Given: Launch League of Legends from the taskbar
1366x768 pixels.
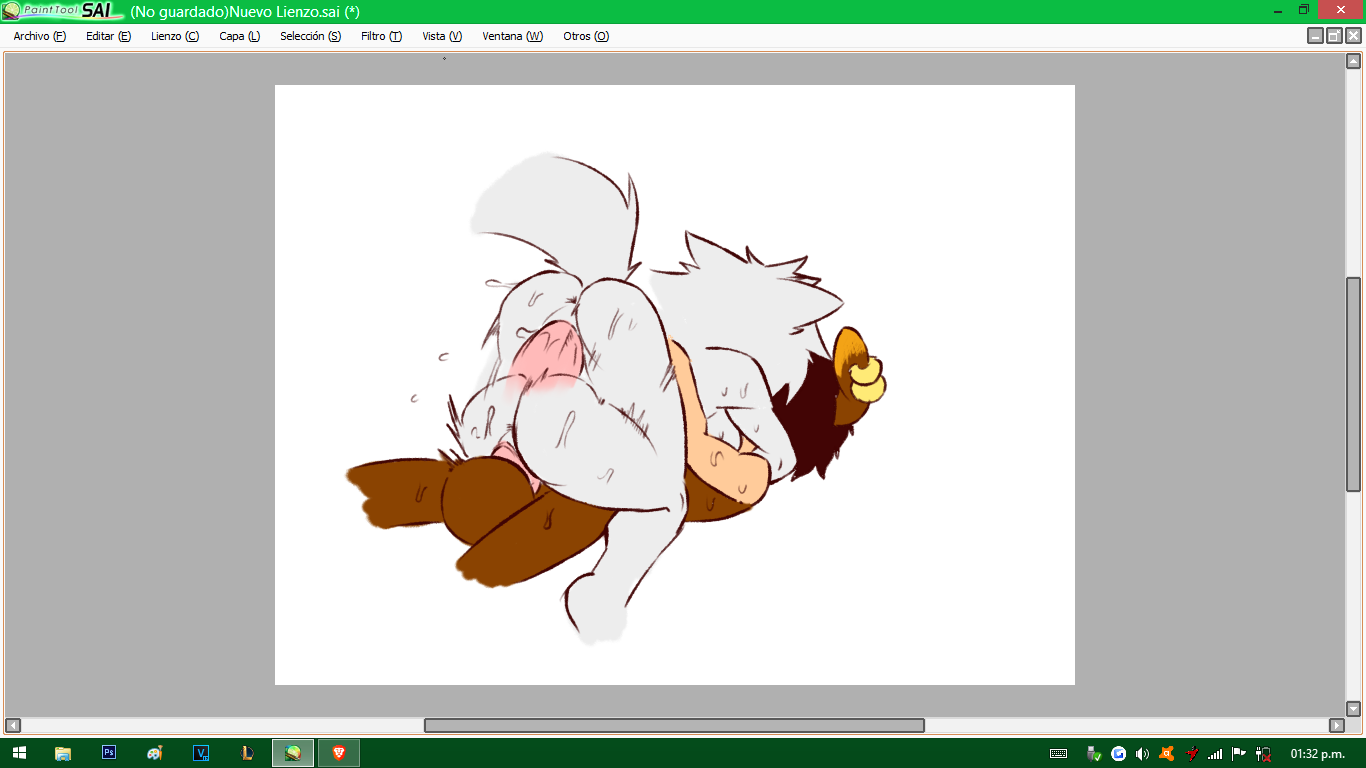Looking at the screenshot, I should tap(246, 753).
